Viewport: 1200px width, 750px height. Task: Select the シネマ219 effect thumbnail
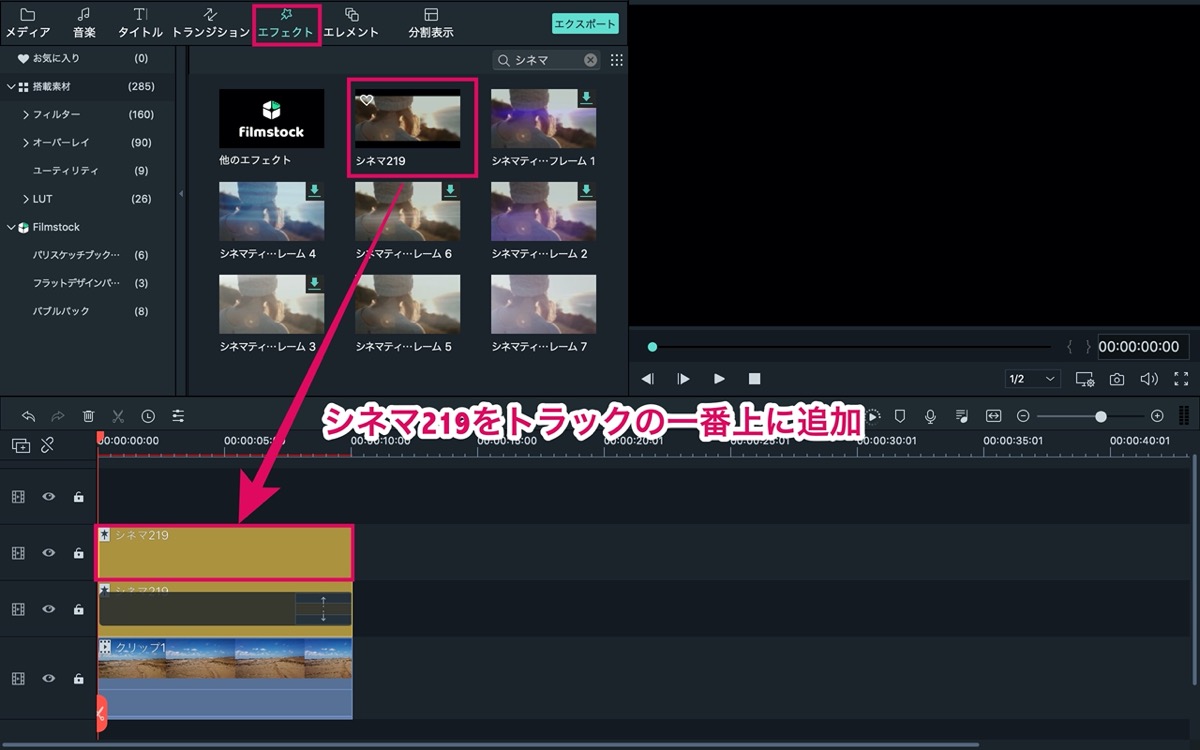tap(408, 120)
